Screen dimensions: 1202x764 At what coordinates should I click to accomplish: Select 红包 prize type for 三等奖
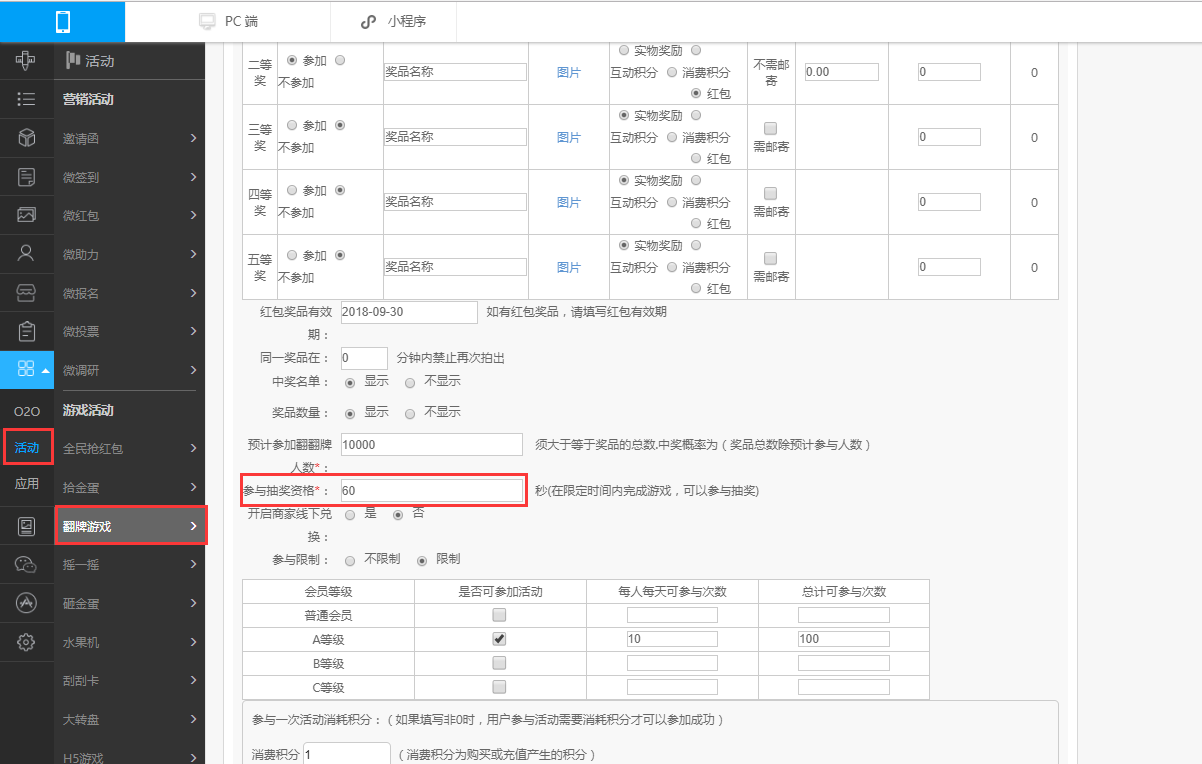pyautogui.click(x=696, y=158)
